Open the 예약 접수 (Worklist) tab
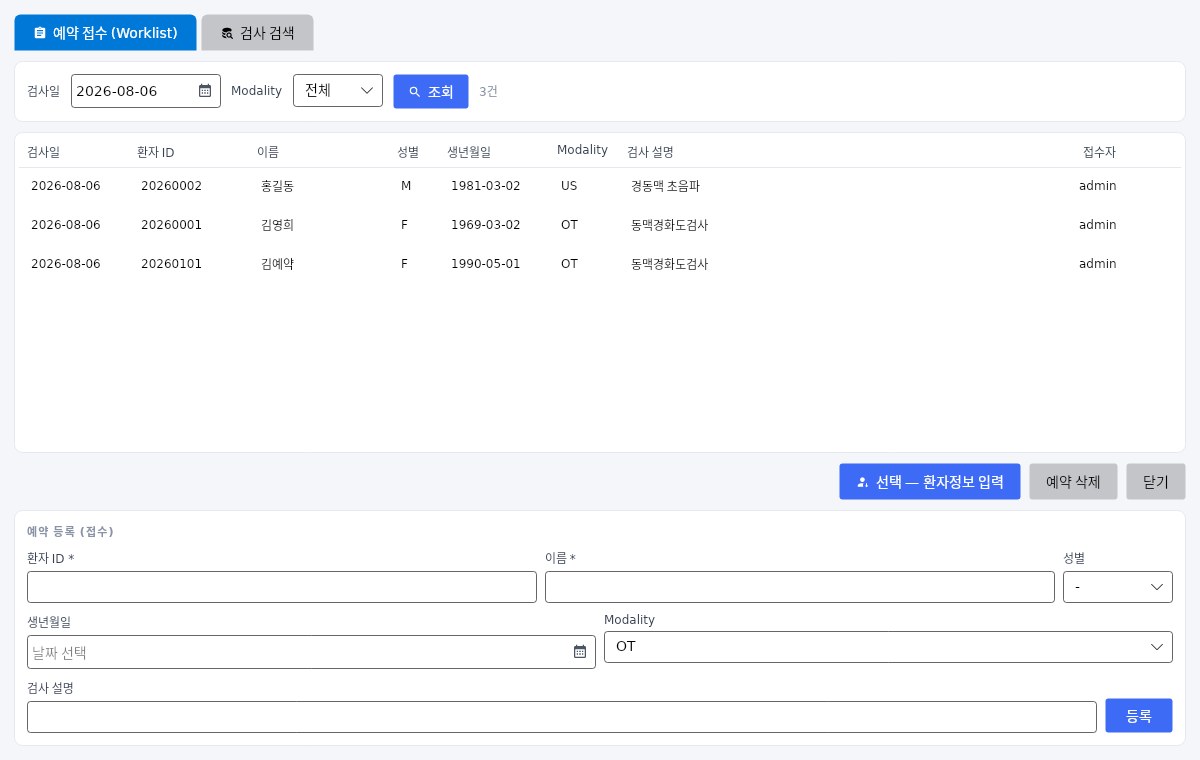The width and height of the screenshot is (1200, 760). pyautogui.click(x=105, y=33)
